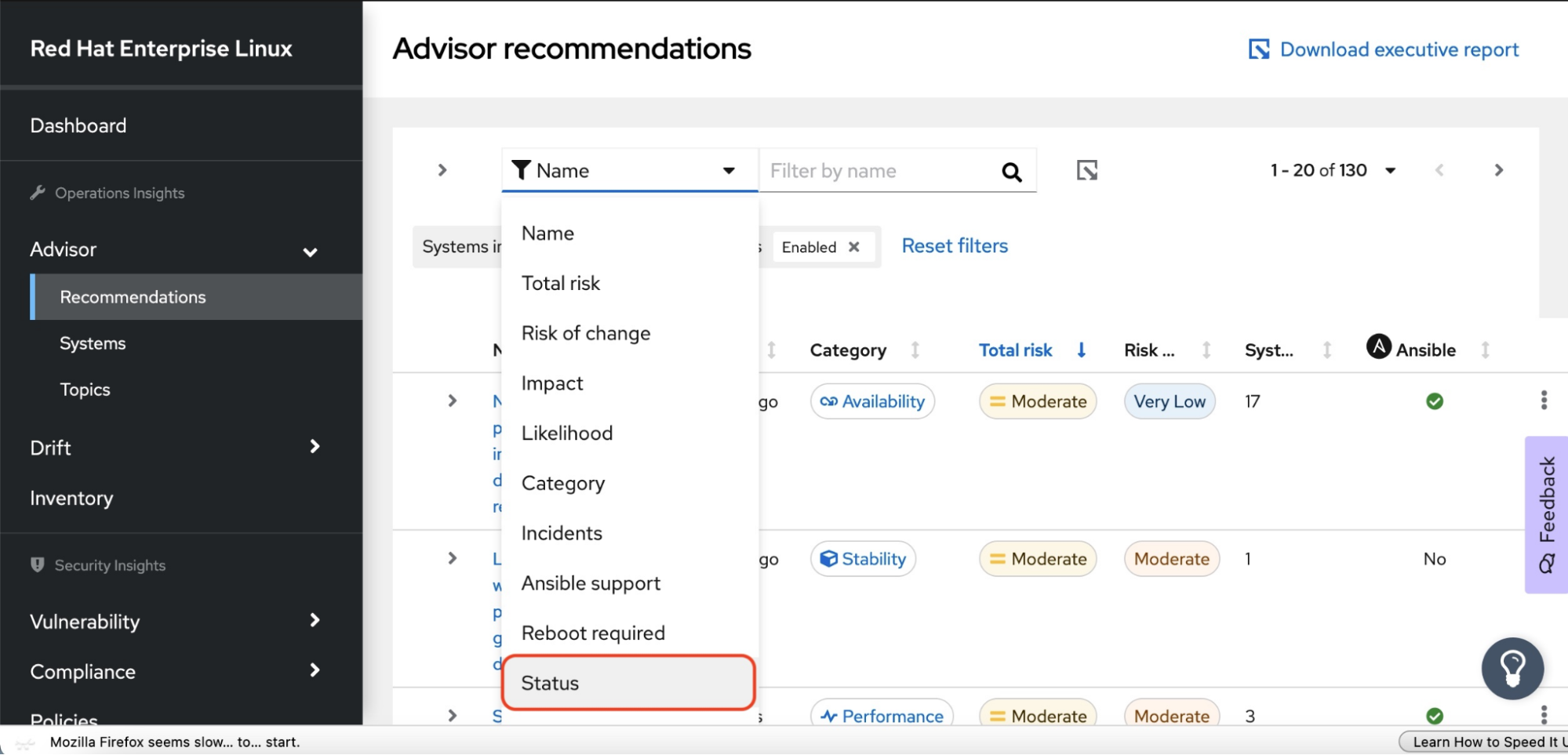Choose Total risk in filter menu
The height and width of the screenshot is (755, 1568).
click(561, 283)
